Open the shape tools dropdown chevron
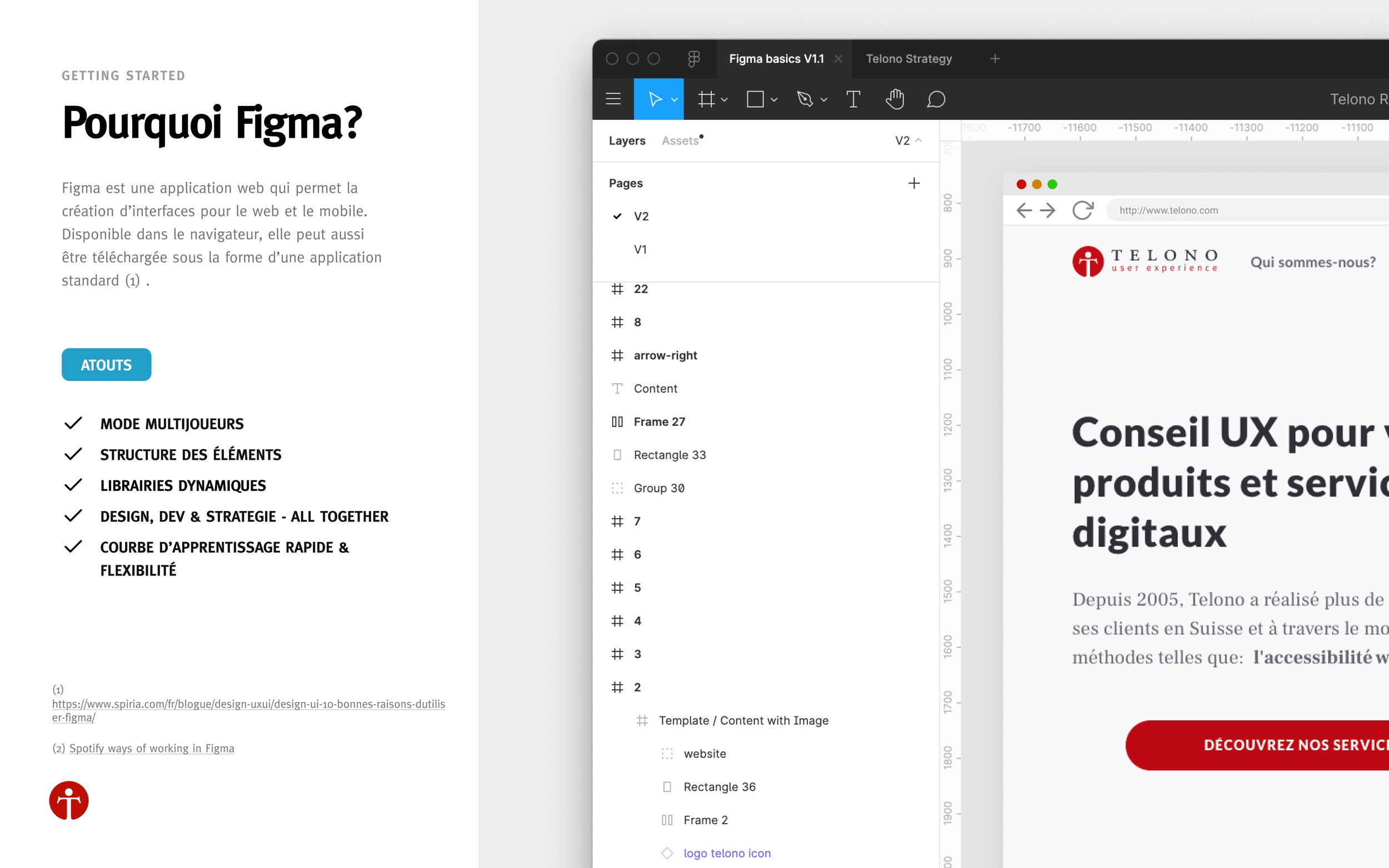1389x868 pixels. pyautogui.click(x=773, y=100)
